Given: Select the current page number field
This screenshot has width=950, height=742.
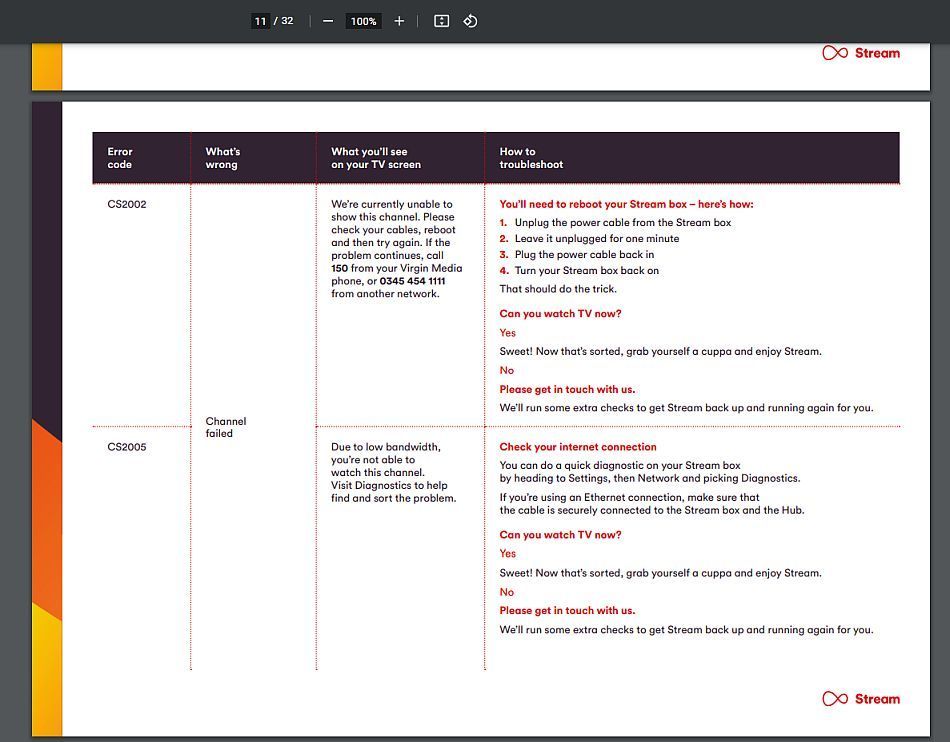Looking at the screenshot, I should pos(260,21).
